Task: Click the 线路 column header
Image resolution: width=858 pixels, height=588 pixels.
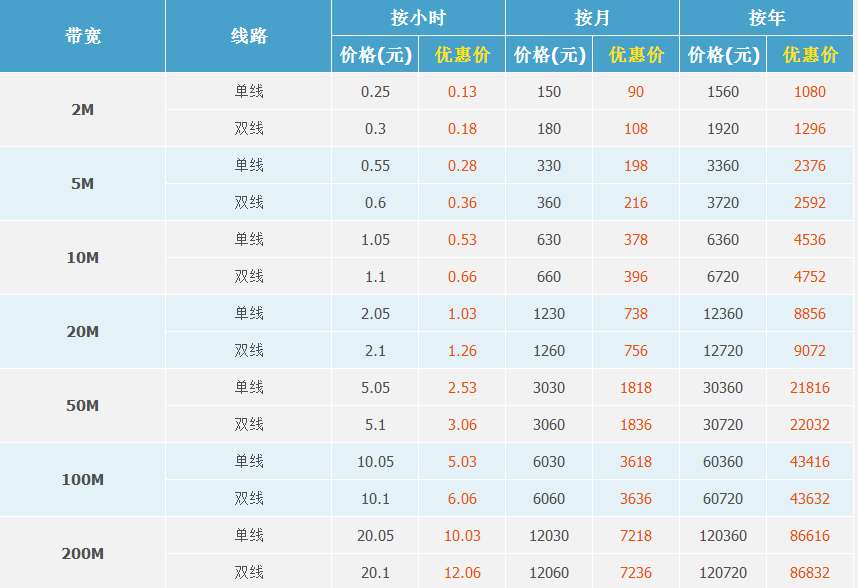Action: pyautogui.click(x=248, y=36)
